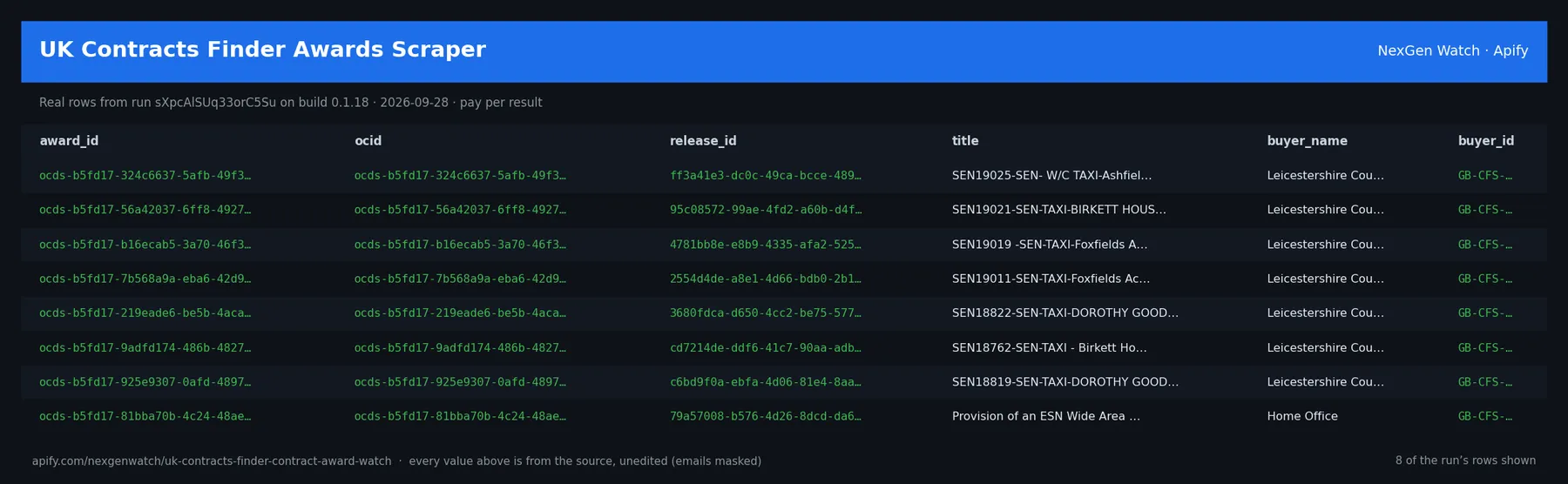Screen dimensions: 1568x484
Task: Select release_id 79a57008-b576-4d26-8dcd-da6…
Action: (x=765, y=416)
